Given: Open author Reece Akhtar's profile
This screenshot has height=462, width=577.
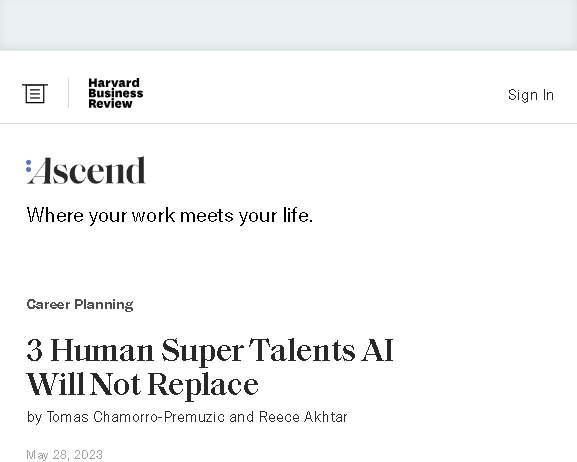Looking at the screenshot, I should [x=303, y=417].
